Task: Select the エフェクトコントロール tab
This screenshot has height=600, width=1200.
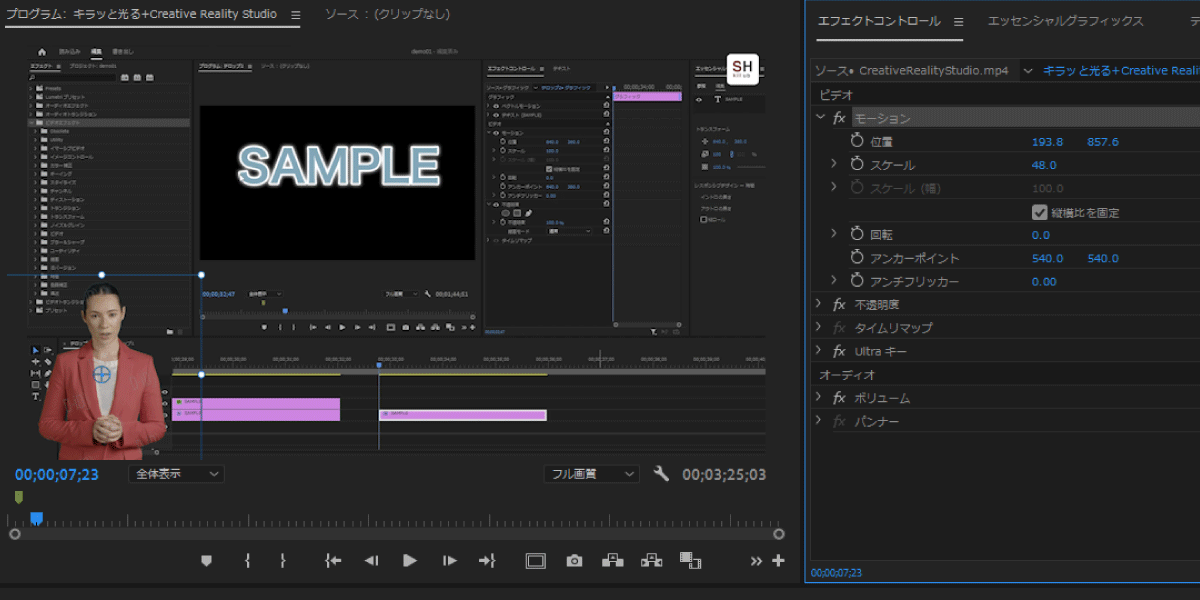Action: pos(879,21)
